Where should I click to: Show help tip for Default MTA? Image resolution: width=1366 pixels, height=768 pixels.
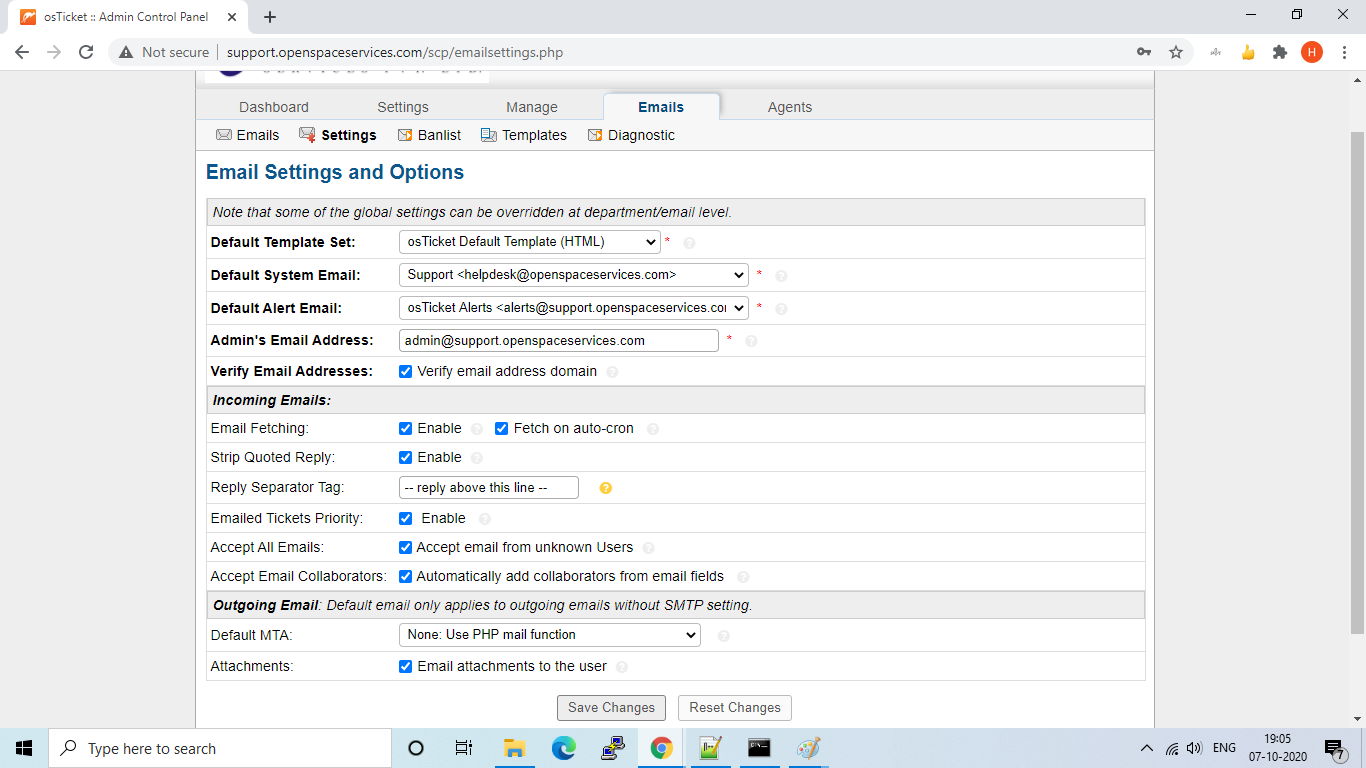(724, 635)
